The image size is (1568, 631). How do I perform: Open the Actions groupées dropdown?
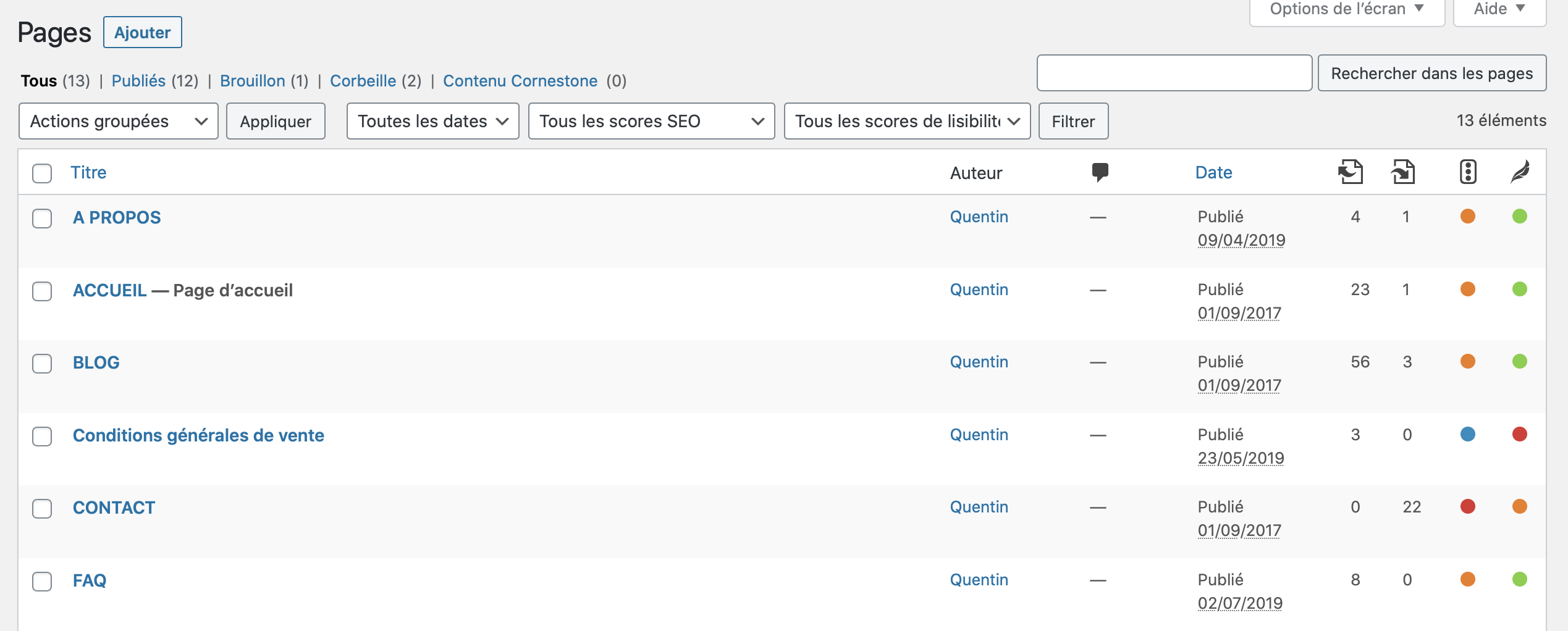pos(119,121)
